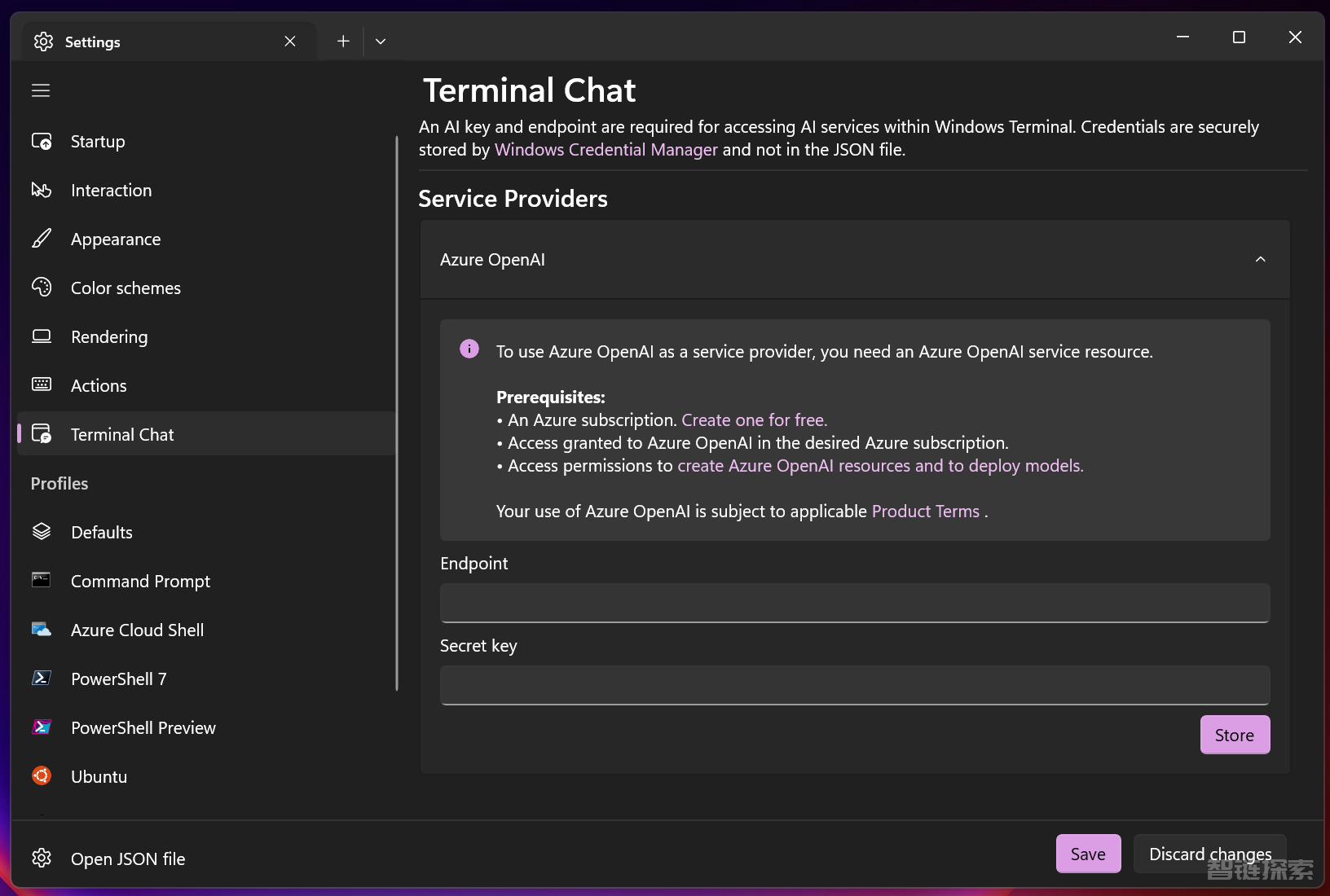The height and width of the screenshot is (896, 1330).
Task: Open the Actions settings page
Action: [206, 385]
